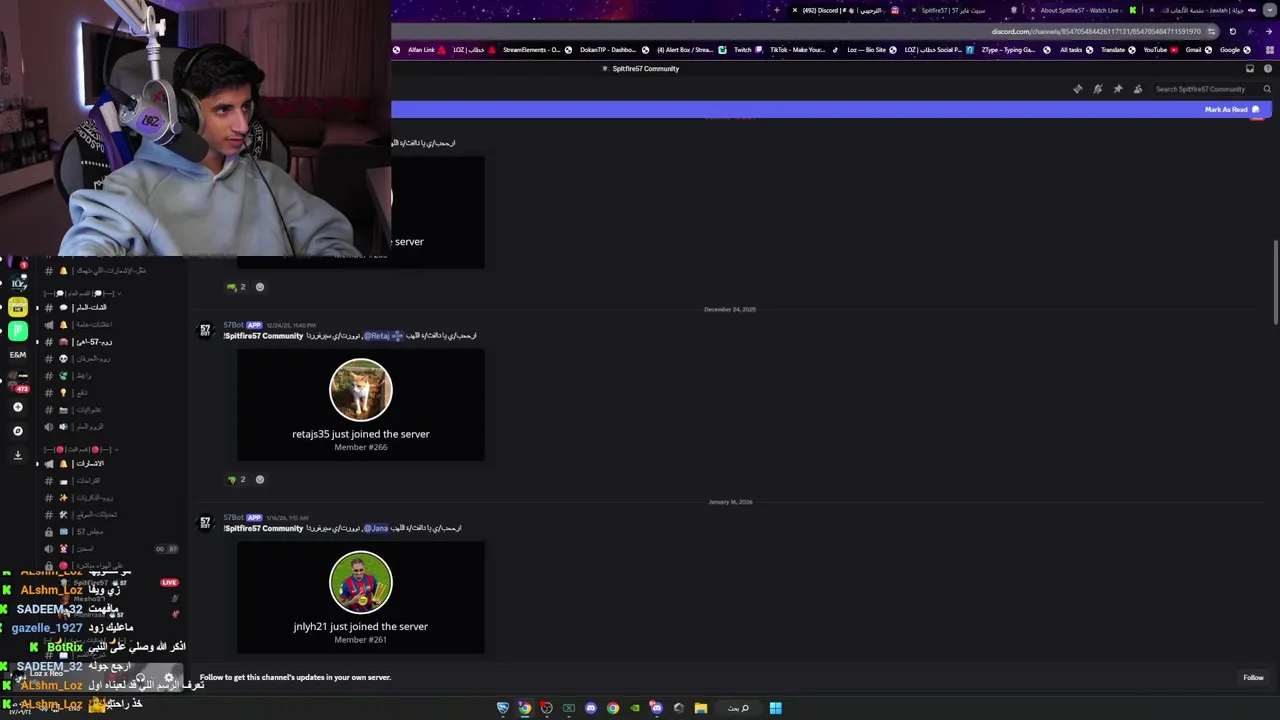
Task: Open a new browser tab plus button
Action: (x=777, y=10)
